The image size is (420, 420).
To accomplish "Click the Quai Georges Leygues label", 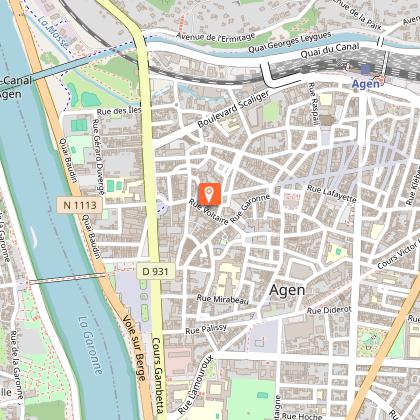I will 290,42.
